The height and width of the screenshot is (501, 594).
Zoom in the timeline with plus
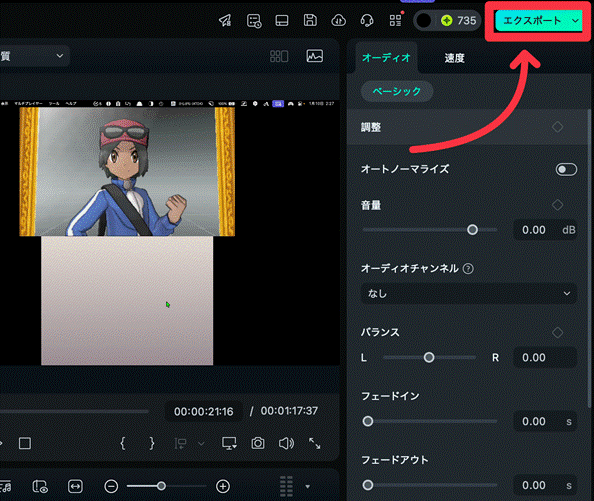223,487
